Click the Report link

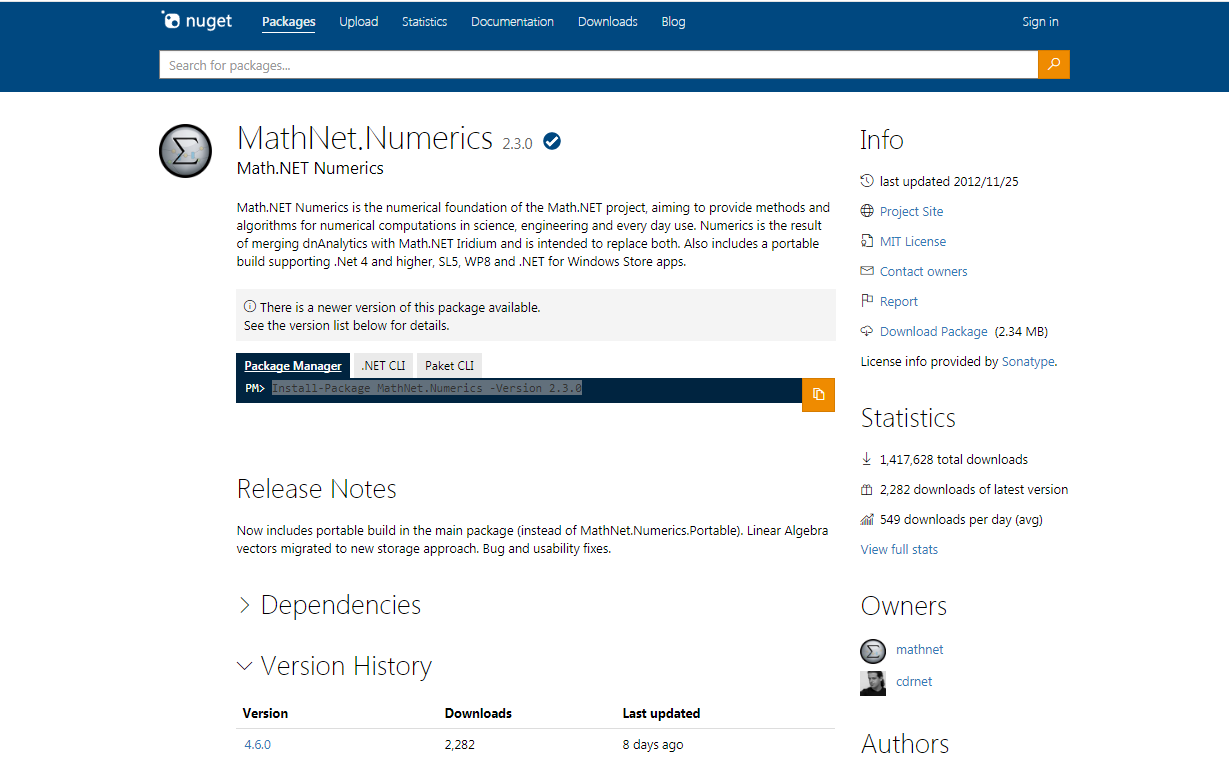point(899,301)
